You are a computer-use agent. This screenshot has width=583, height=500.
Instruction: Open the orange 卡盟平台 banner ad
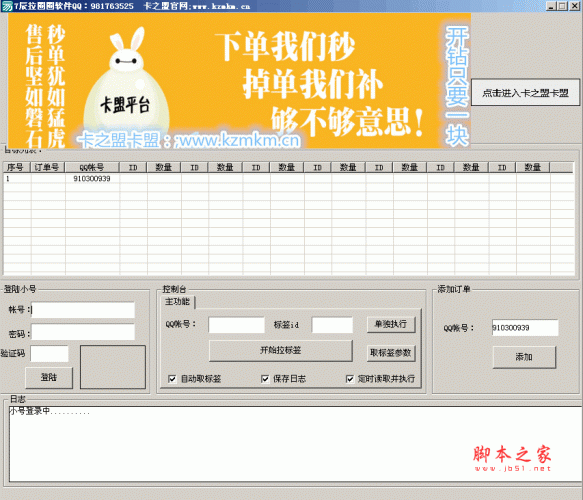(239, 81)
